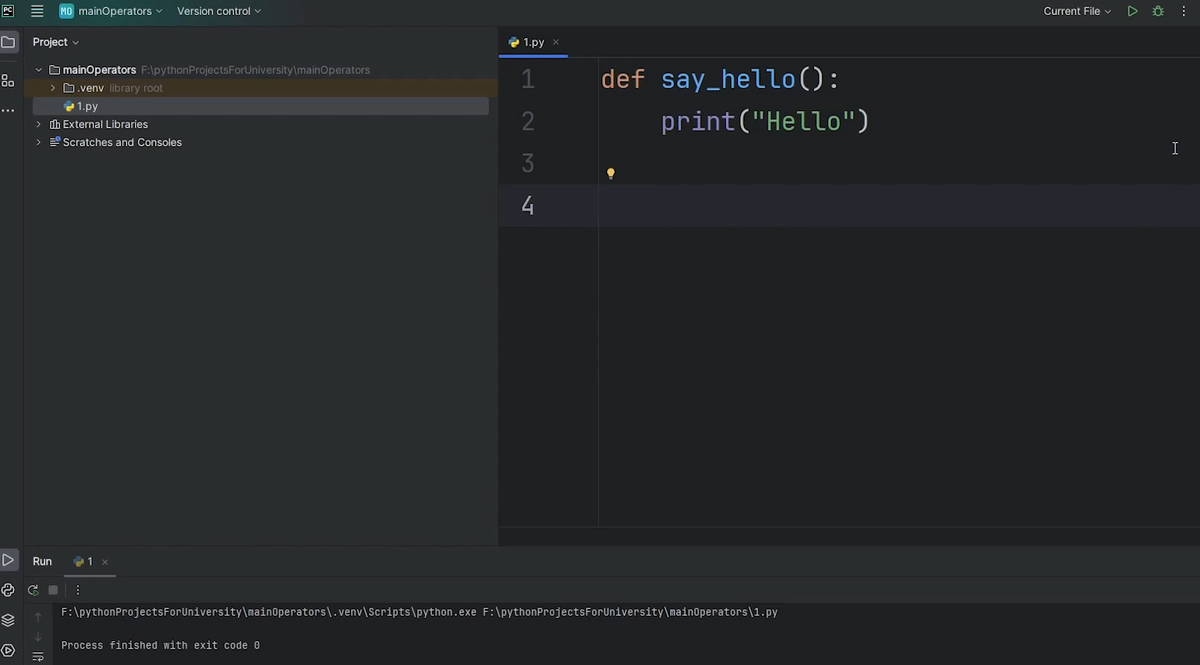
Task: Show intention actions yellow lightbulb
Action: click(610, 173)
